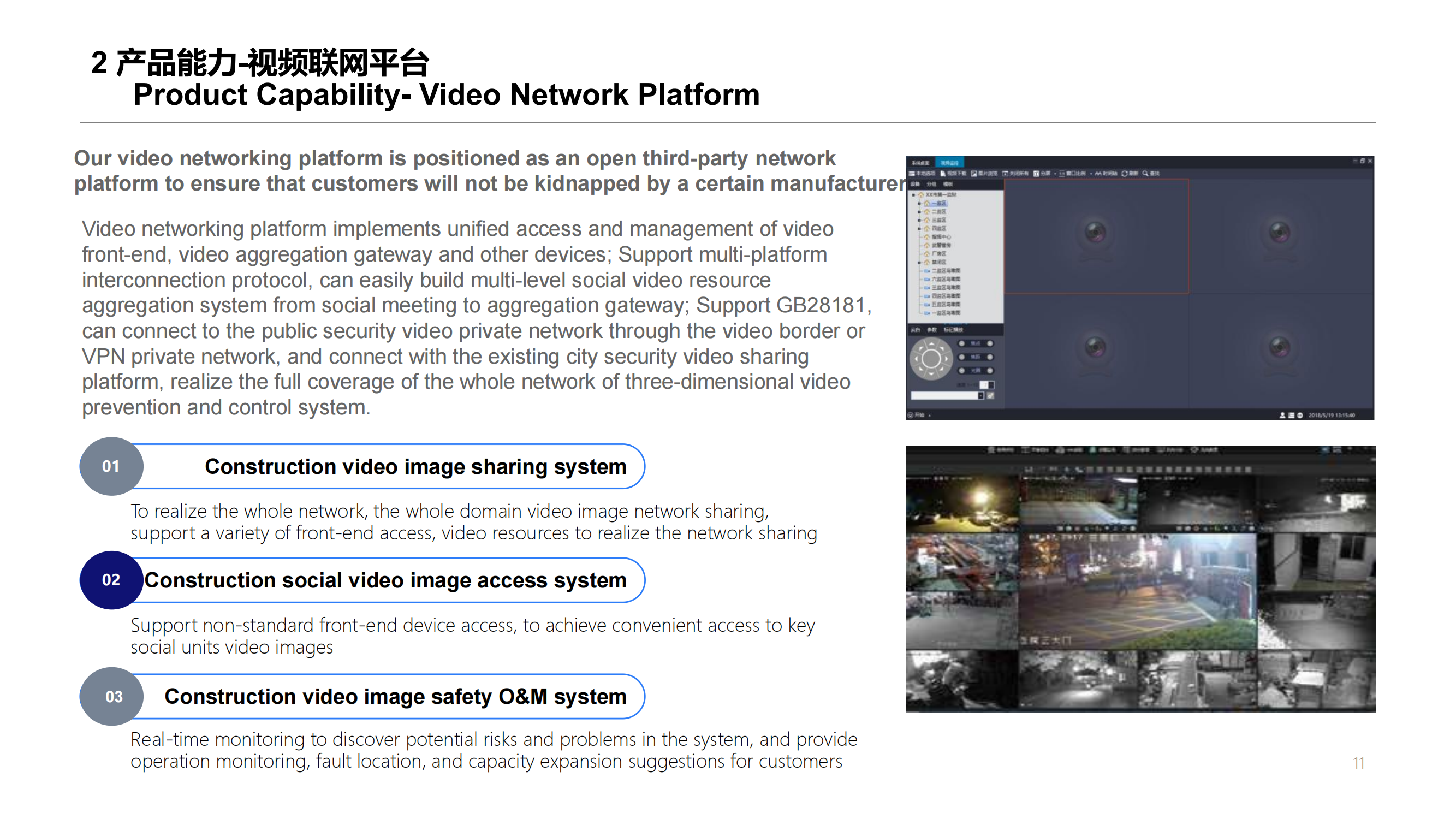The height and width of the screenshot is (819, 1456).
Task: Switch to the system desktop tab
Action: coord(921,163)
